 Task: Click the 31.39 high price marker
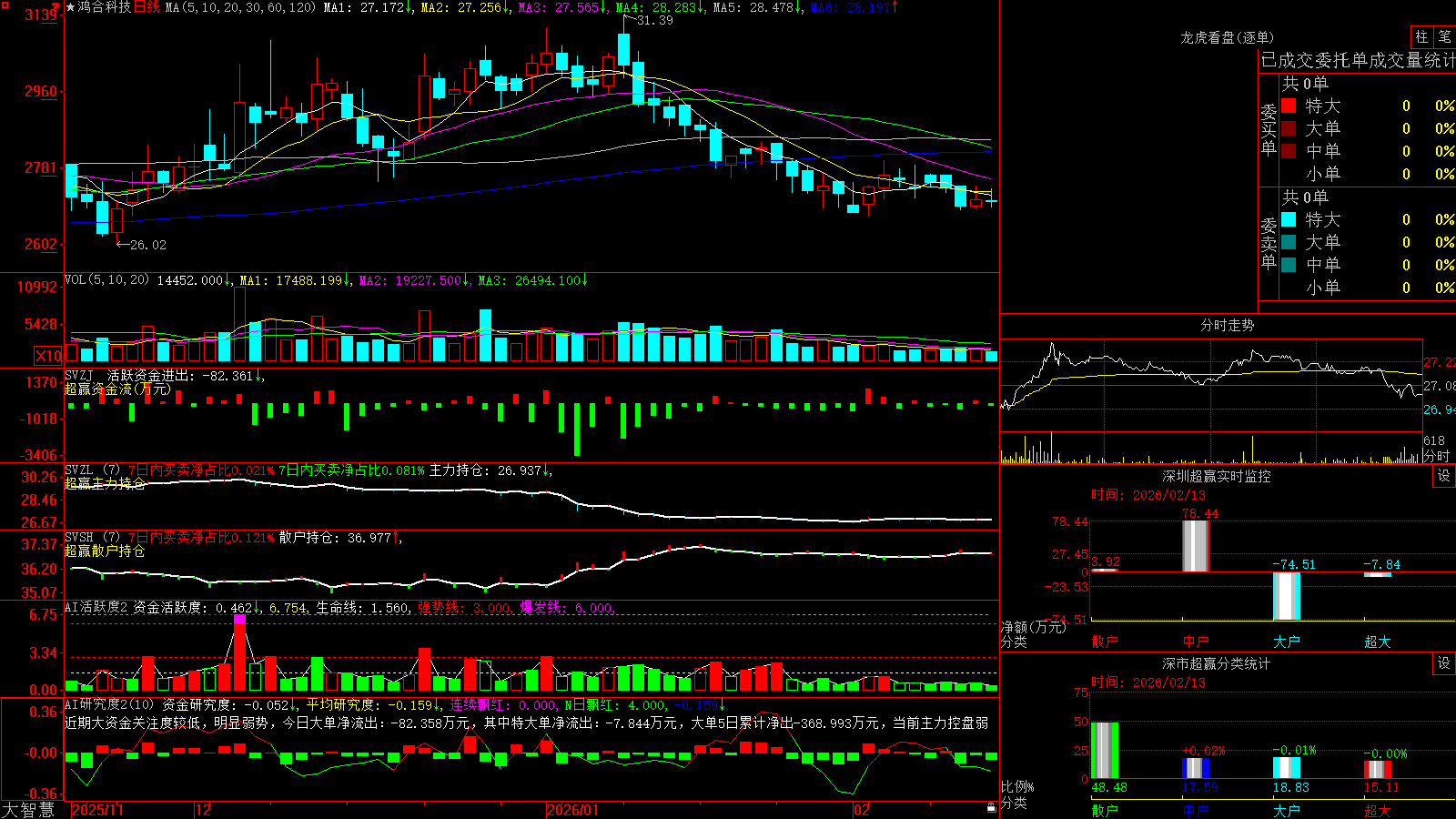(x=654, y=20)
